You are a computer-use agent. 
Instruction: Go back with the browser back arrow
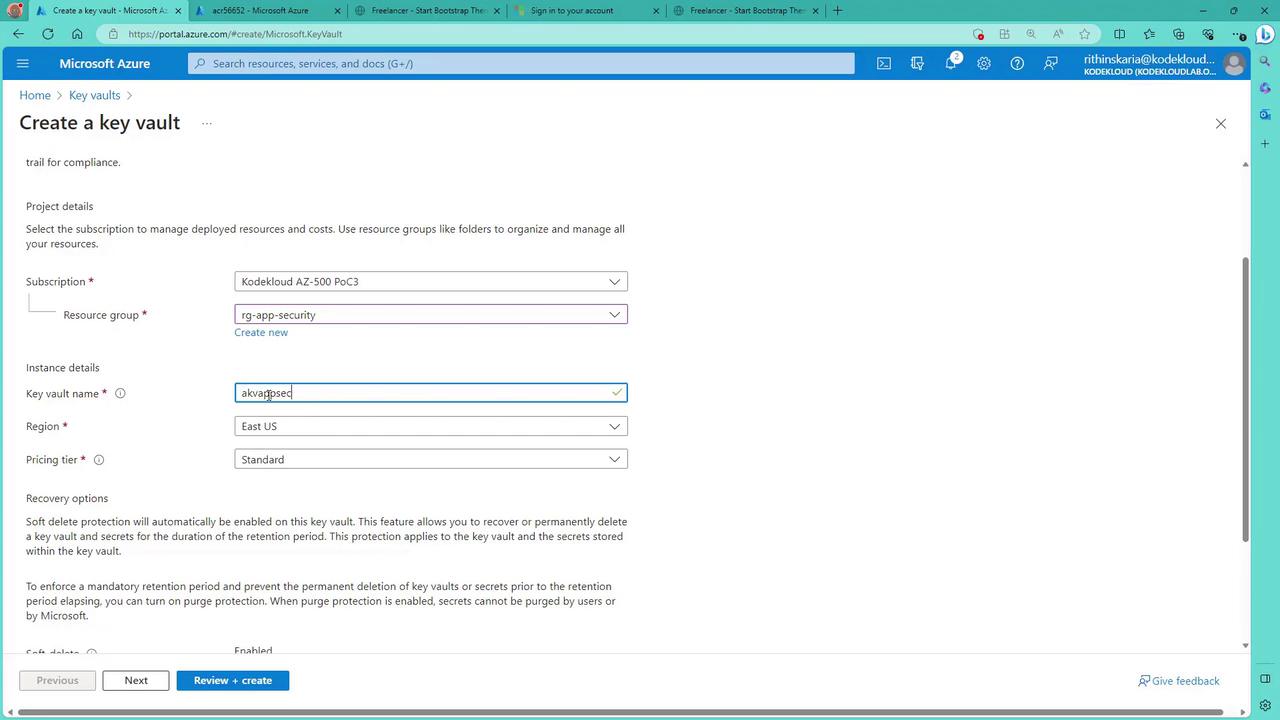point(19,34)
